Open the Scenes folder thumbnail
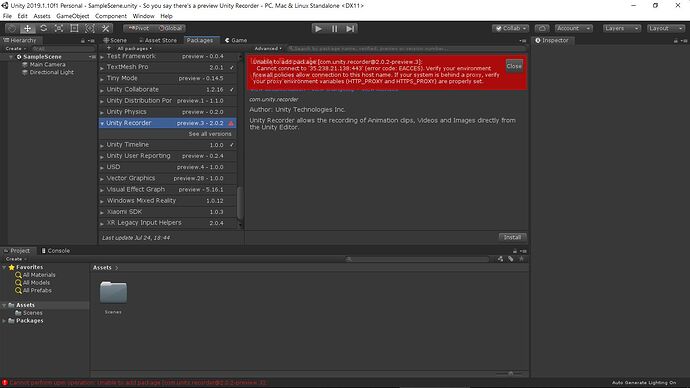The height and width of the screenshot is (388, 690). [113, 293]
